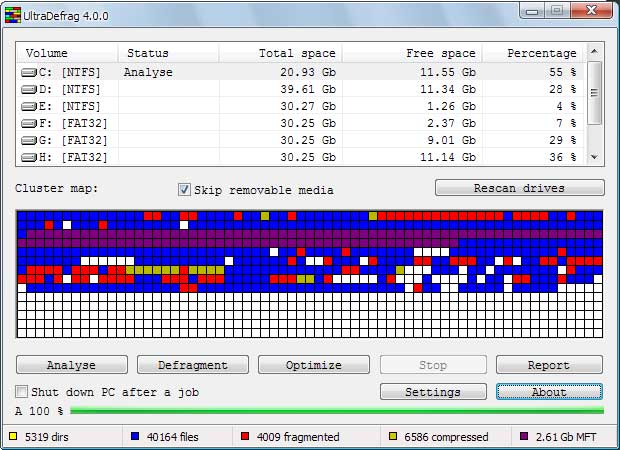Viewport: 620px width, 450px height.
Task: Select the G: [FAT32] volume row
Action: pos(301,140)
